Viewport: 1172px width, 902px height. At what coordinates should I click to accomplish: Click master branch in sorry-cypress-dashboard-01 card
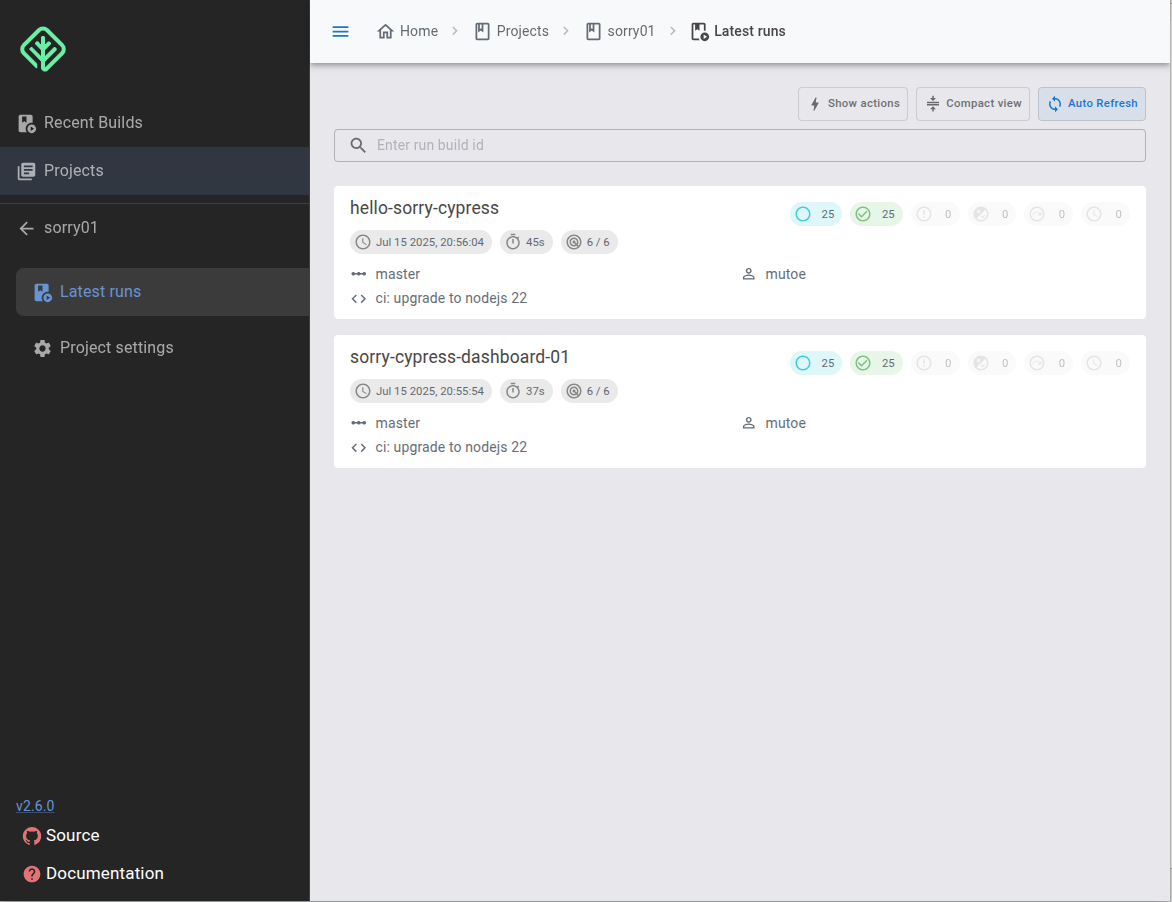pos(397,423)
